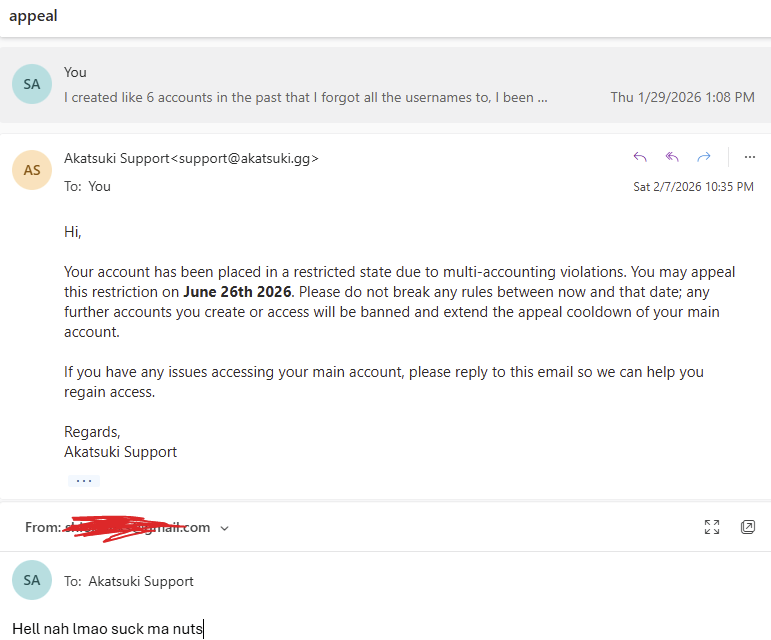Click the 'Hi,' greeting line

tap(72, 232)
